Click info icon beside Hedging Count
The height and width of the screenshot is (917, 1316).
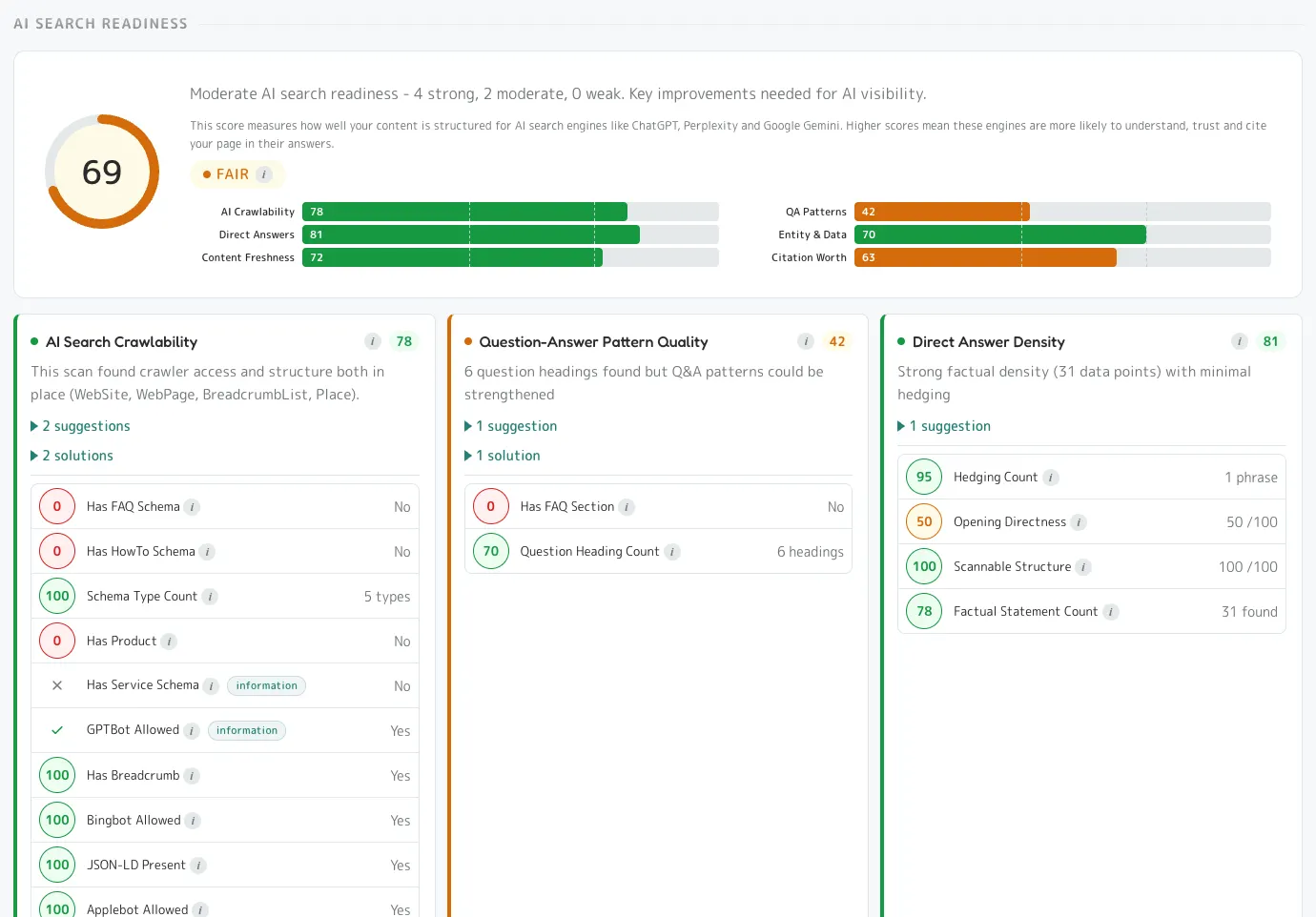[1050, 478]
